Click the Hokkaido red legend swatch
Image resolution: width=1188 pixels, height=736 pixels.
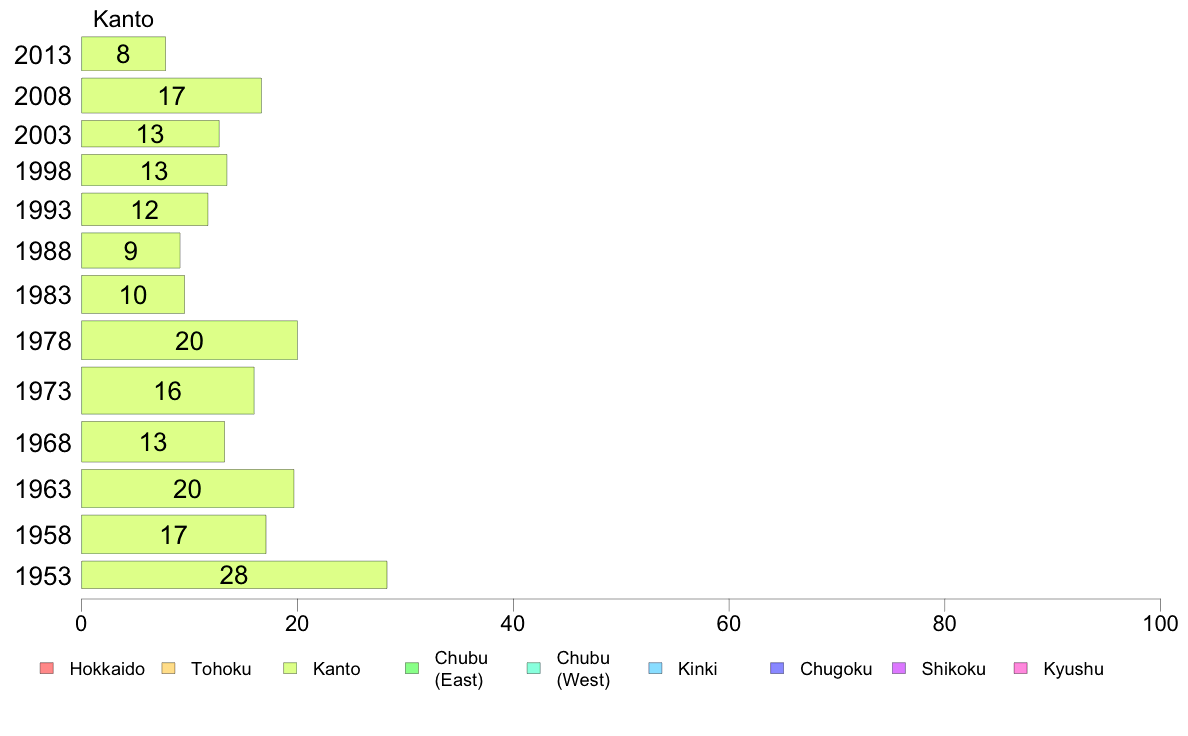tap(47, 668)
